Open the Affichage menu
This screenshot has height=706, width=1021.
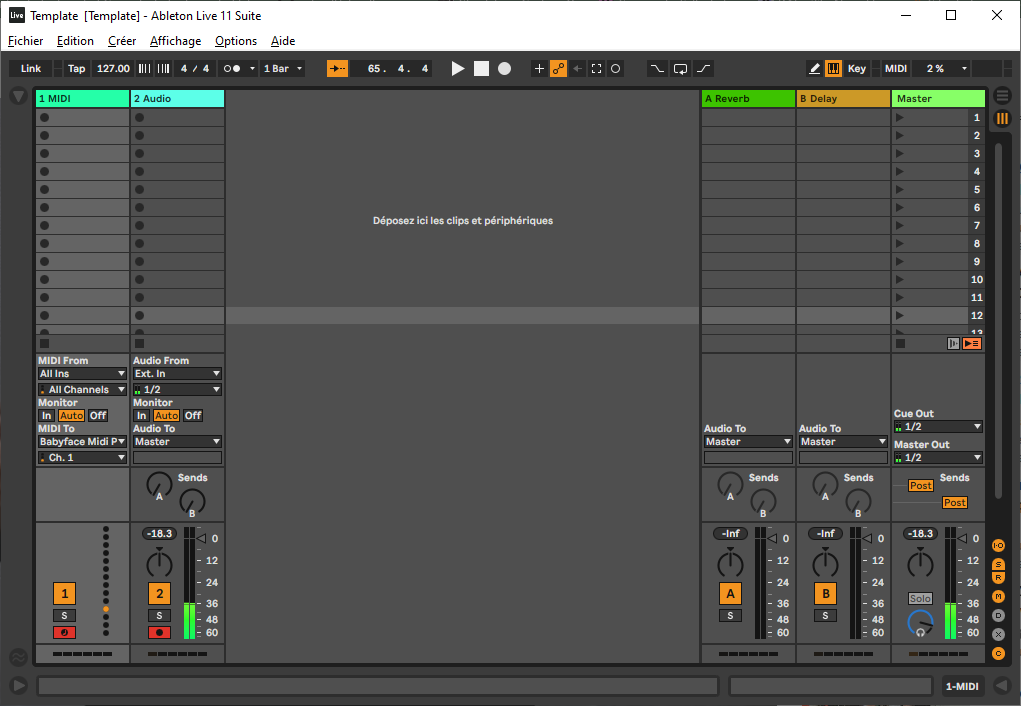click(x=175, y=41)
